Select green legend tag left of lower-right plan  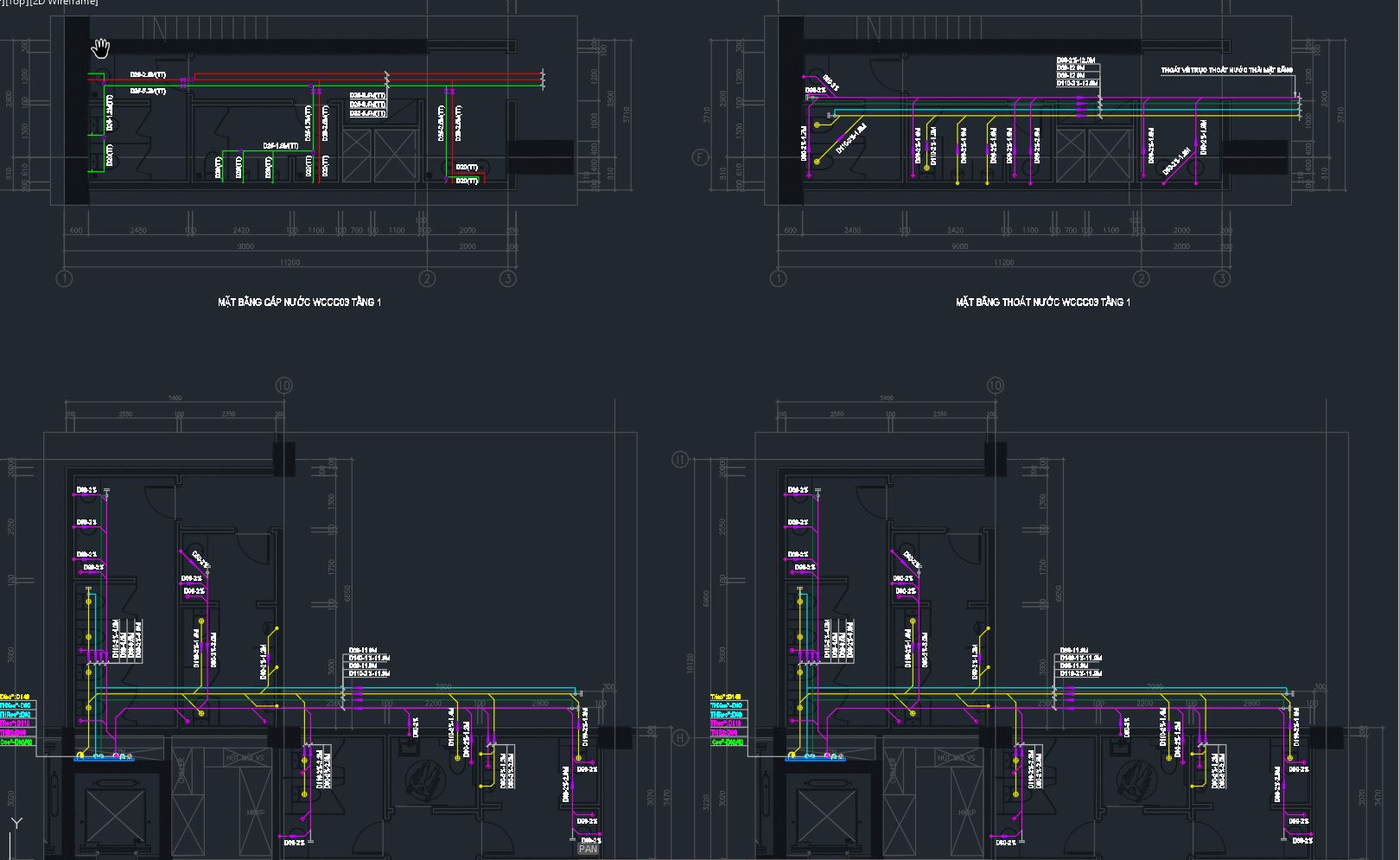coord(729,742)
